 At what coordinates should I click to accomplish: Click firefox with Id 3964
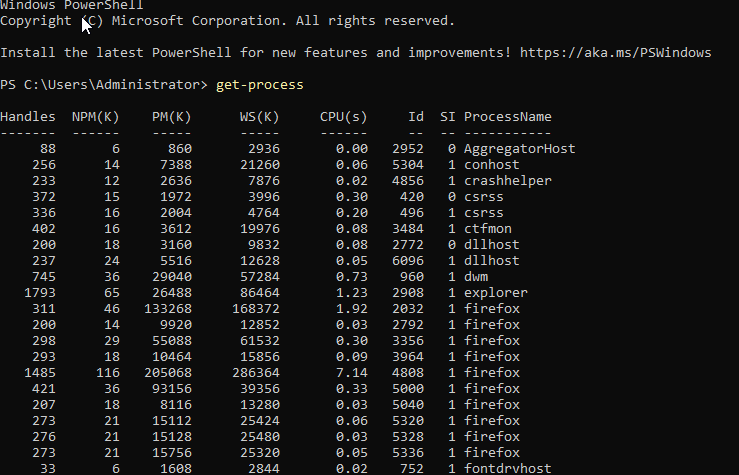(x=492, y=357)
